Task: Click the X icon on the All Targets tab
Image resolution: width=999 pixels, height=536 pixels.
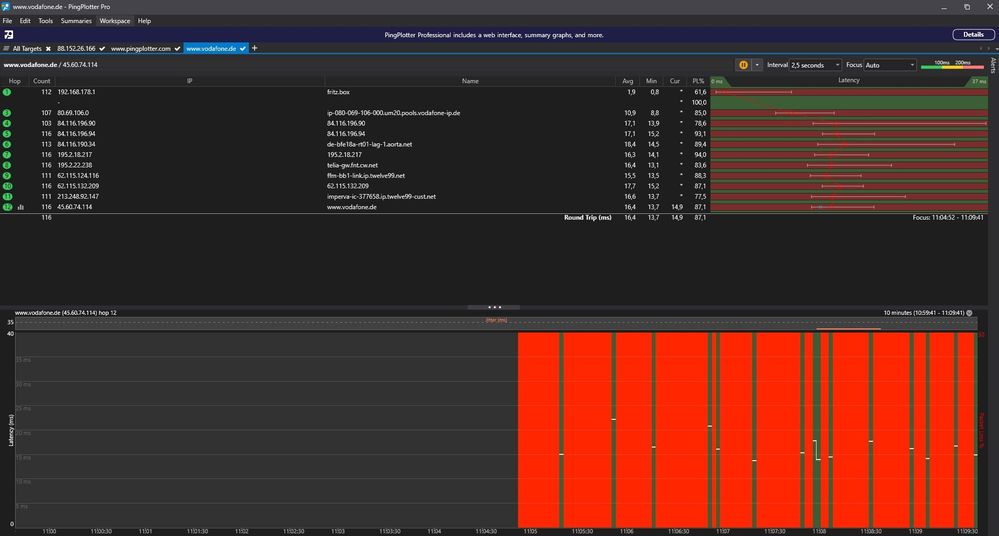Action: point(48,48)
